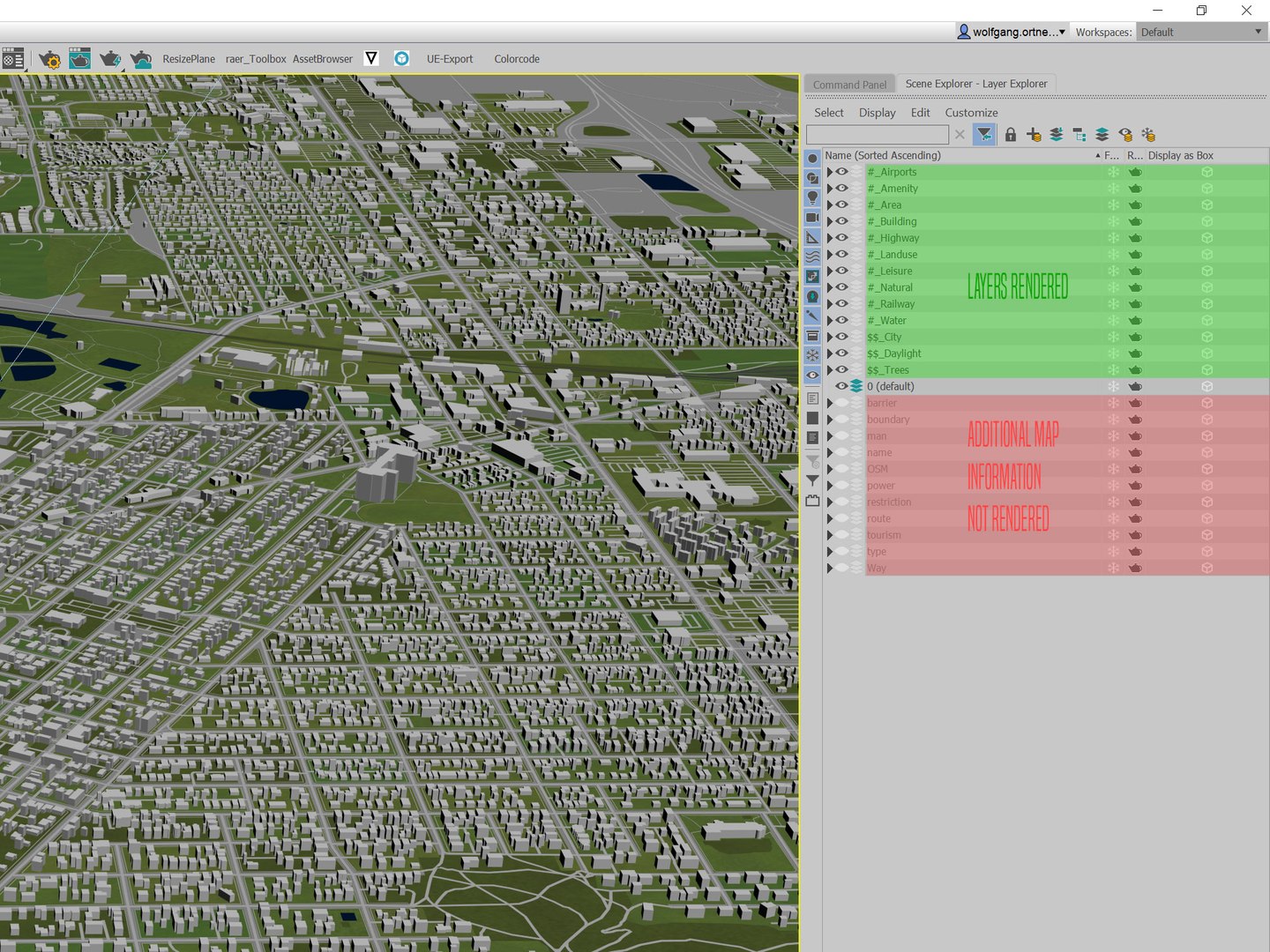This screenshot has width=1270, height=952.
Task: Clear the layer search field X button
Action: pyautogui.click(x=960, y=134)
